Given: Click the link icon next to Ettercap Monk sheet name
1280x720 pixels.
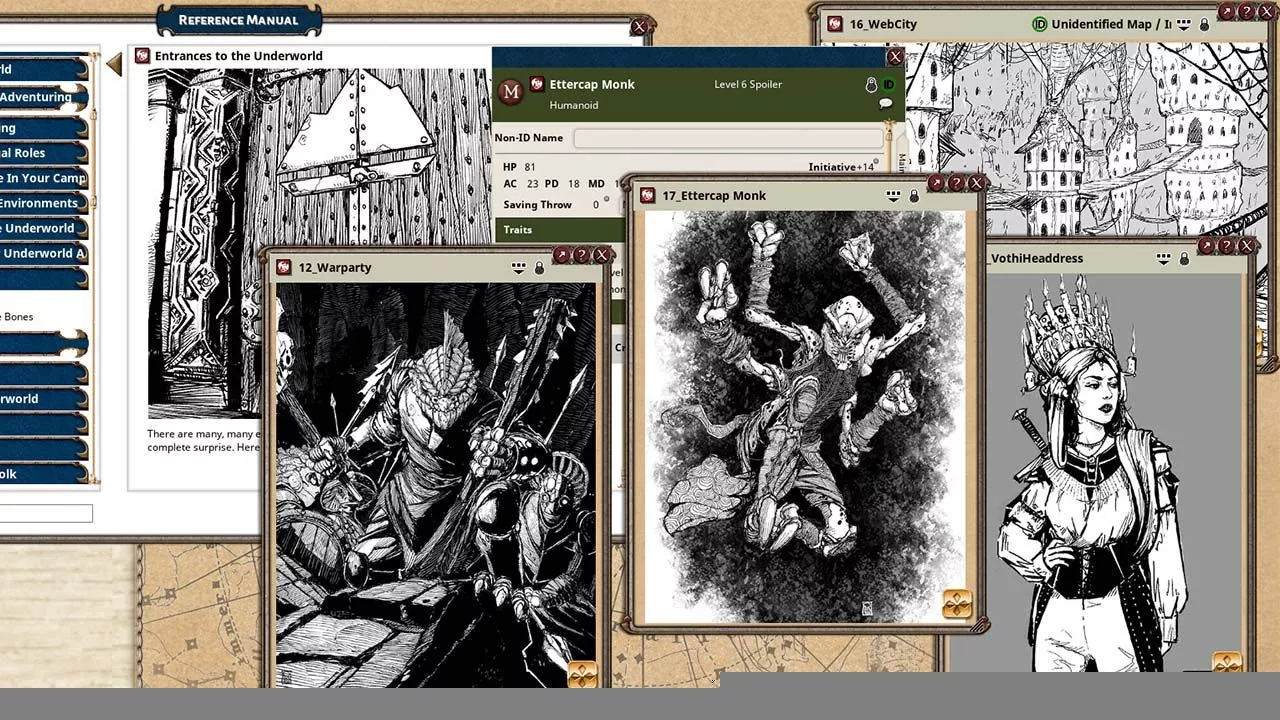Looking at the screenshot, I should [x=537, y=84].
